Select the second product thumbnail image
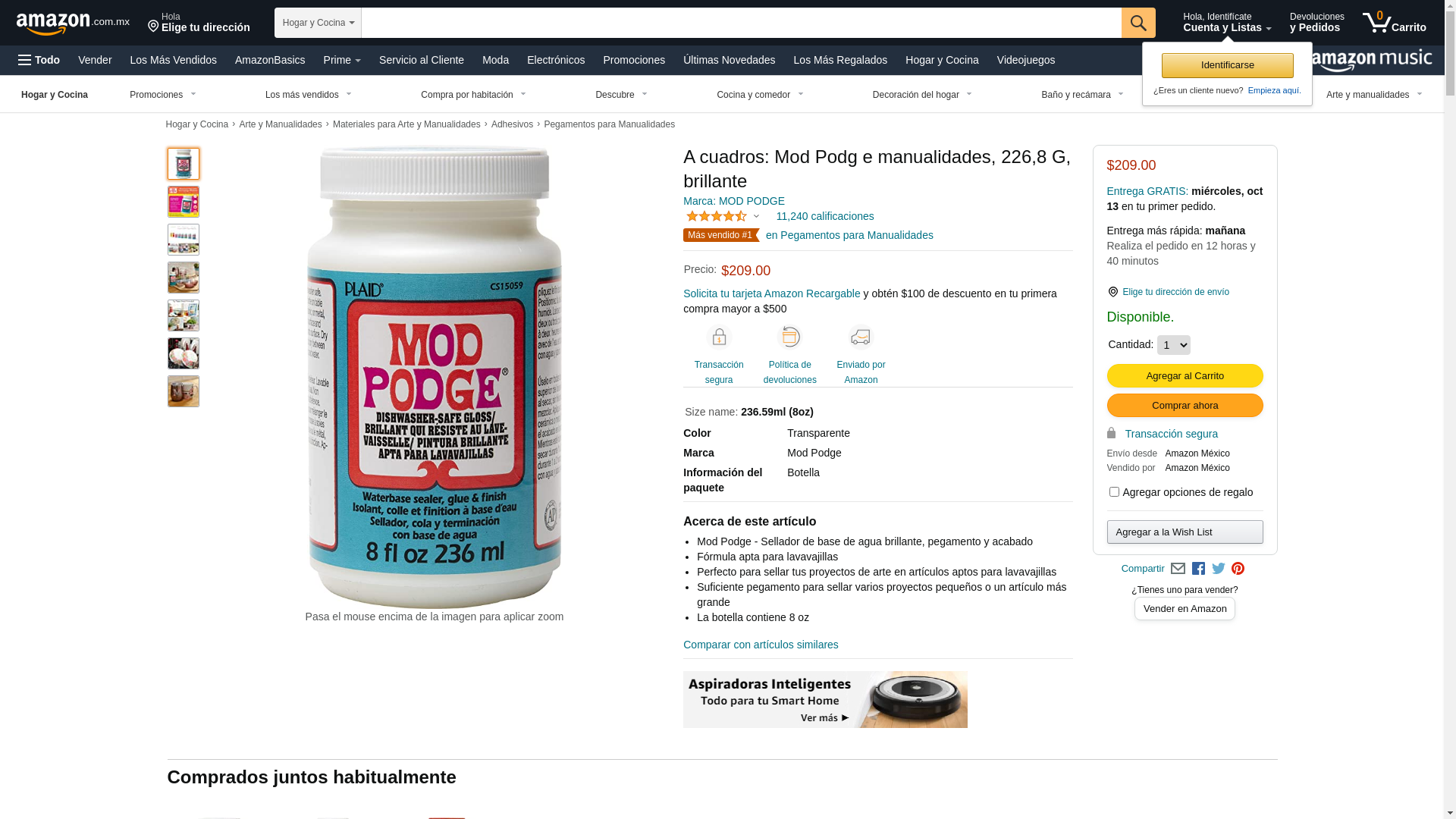Image resolution: width=1456 pixels, height=819 pixels. click(x=184, y=202)
